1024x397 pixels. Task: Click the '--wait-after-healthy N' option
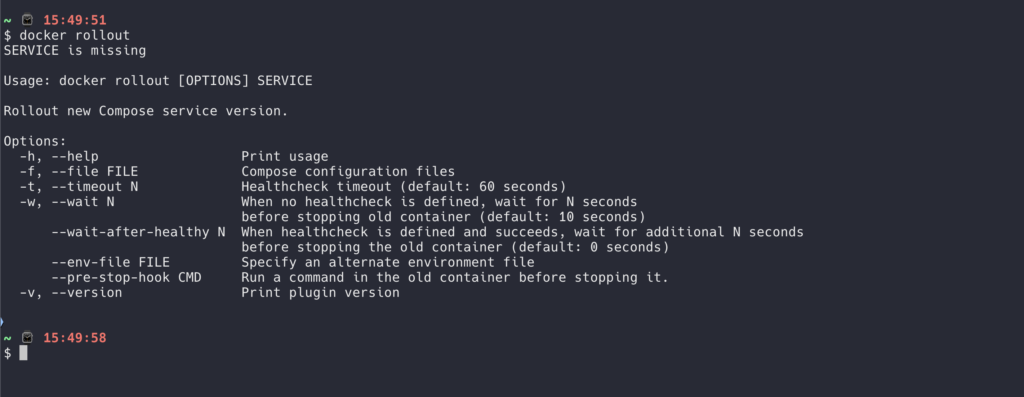(x=138, y=232)
